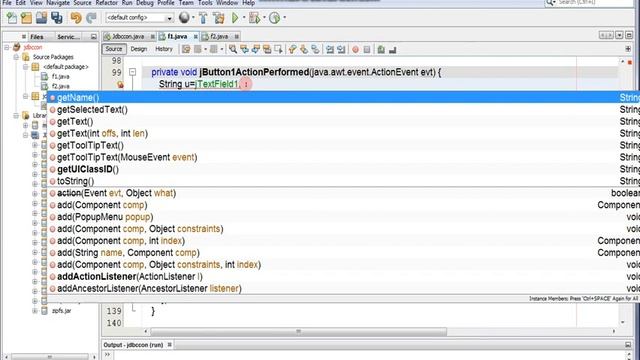Click the Previous Bookmark icon

(292, 49)
